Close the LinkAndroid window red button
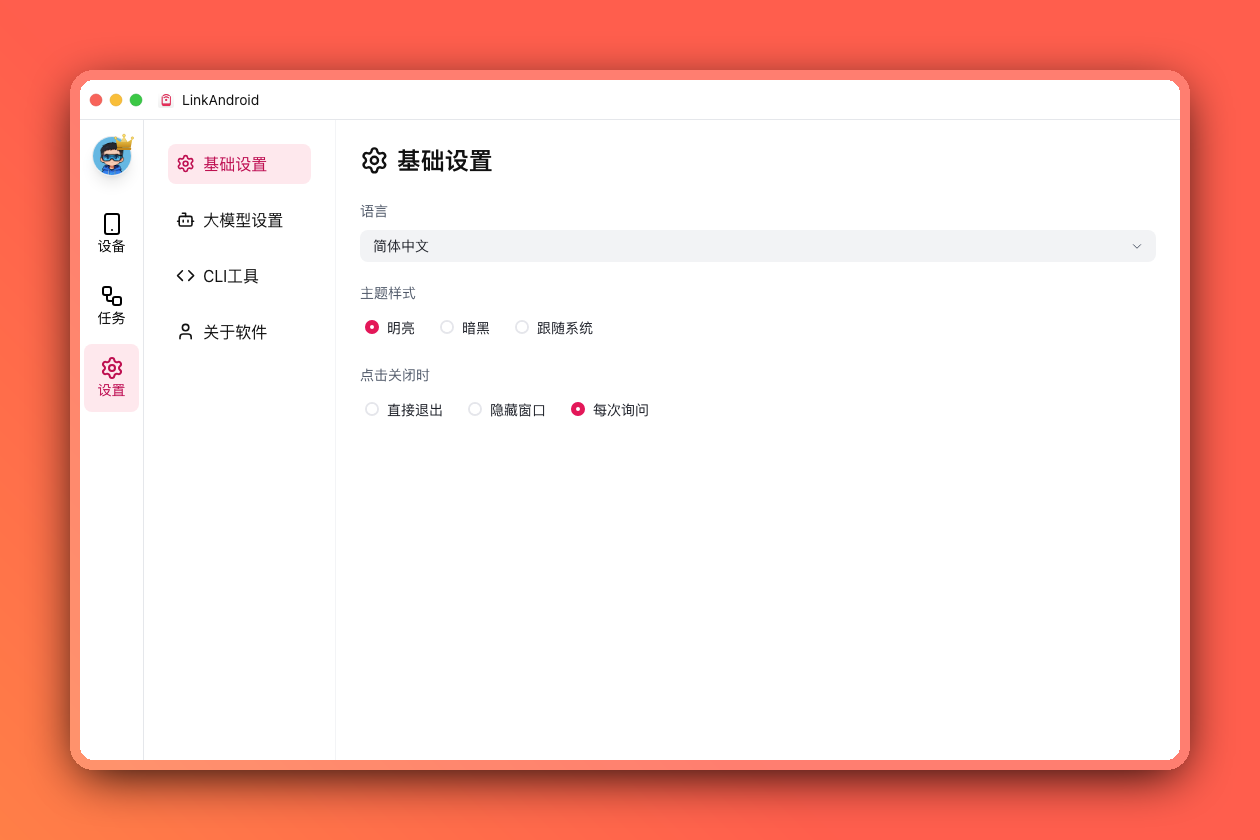The image size is (1260, 840). (x=96, y=100)
